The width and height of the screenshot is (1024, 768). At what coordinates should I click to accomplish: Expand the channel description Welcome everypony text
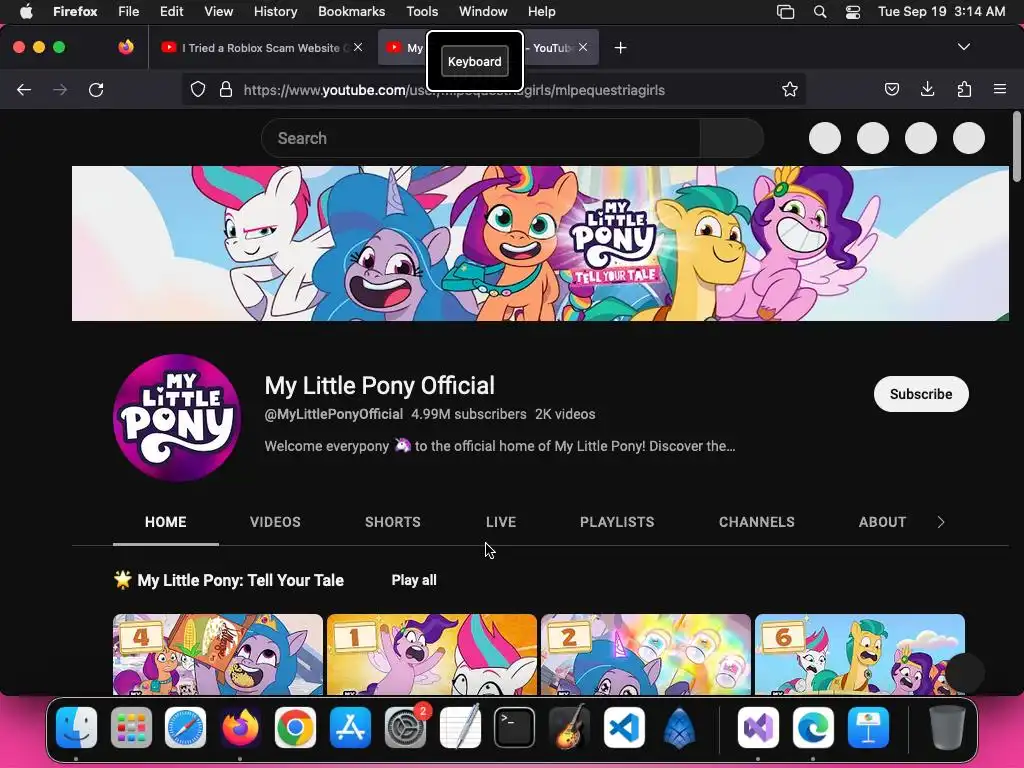[500, 446]
